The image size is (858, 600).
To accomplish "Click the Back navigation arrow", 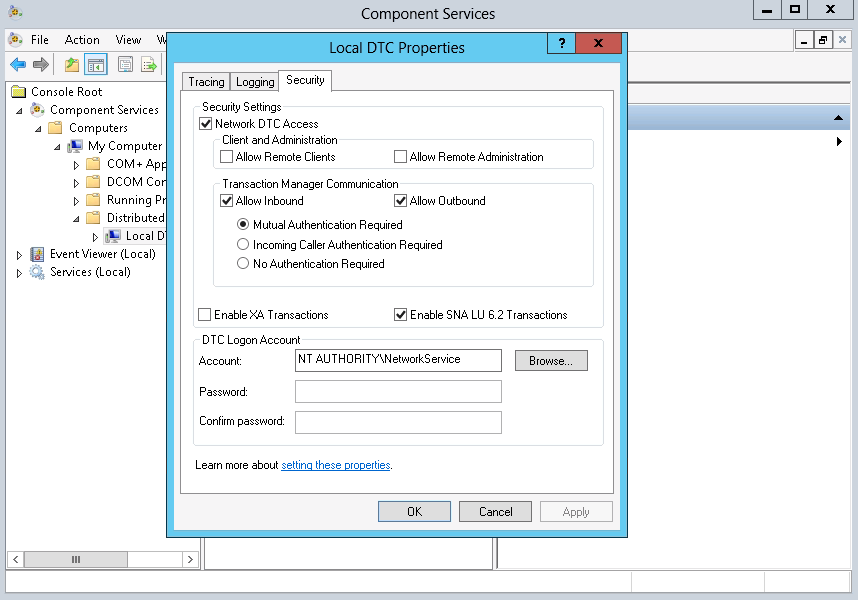I will 16,64.
